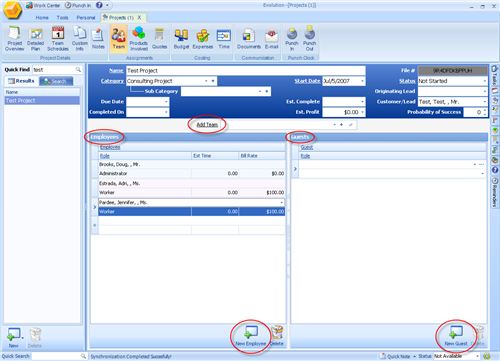The image size is (500, 361).
Task: Open Team Schedules in the ribbon
Action: tap(58, 39)
